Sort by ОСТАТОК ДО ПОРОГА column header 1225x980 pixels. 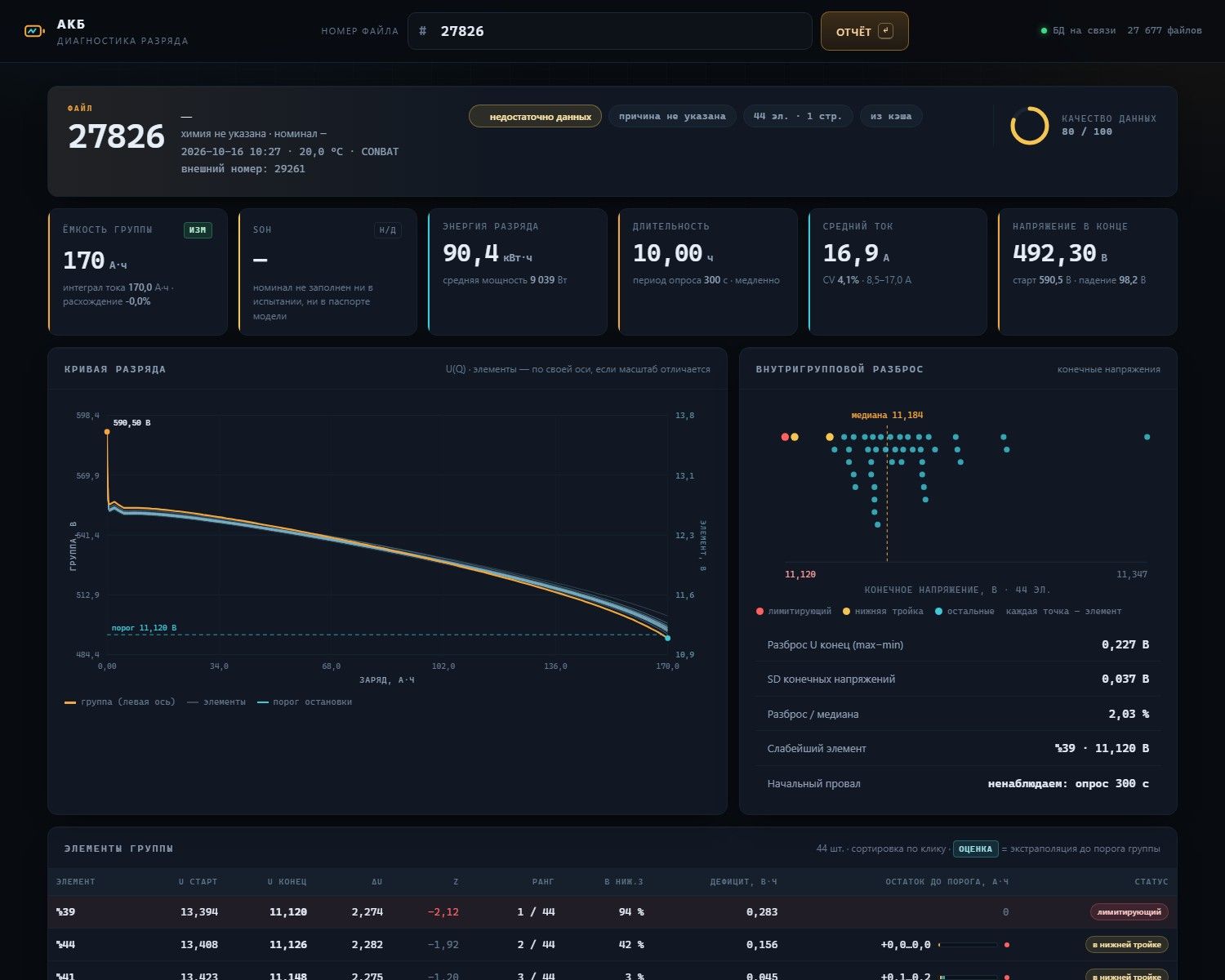pos(947,882)
